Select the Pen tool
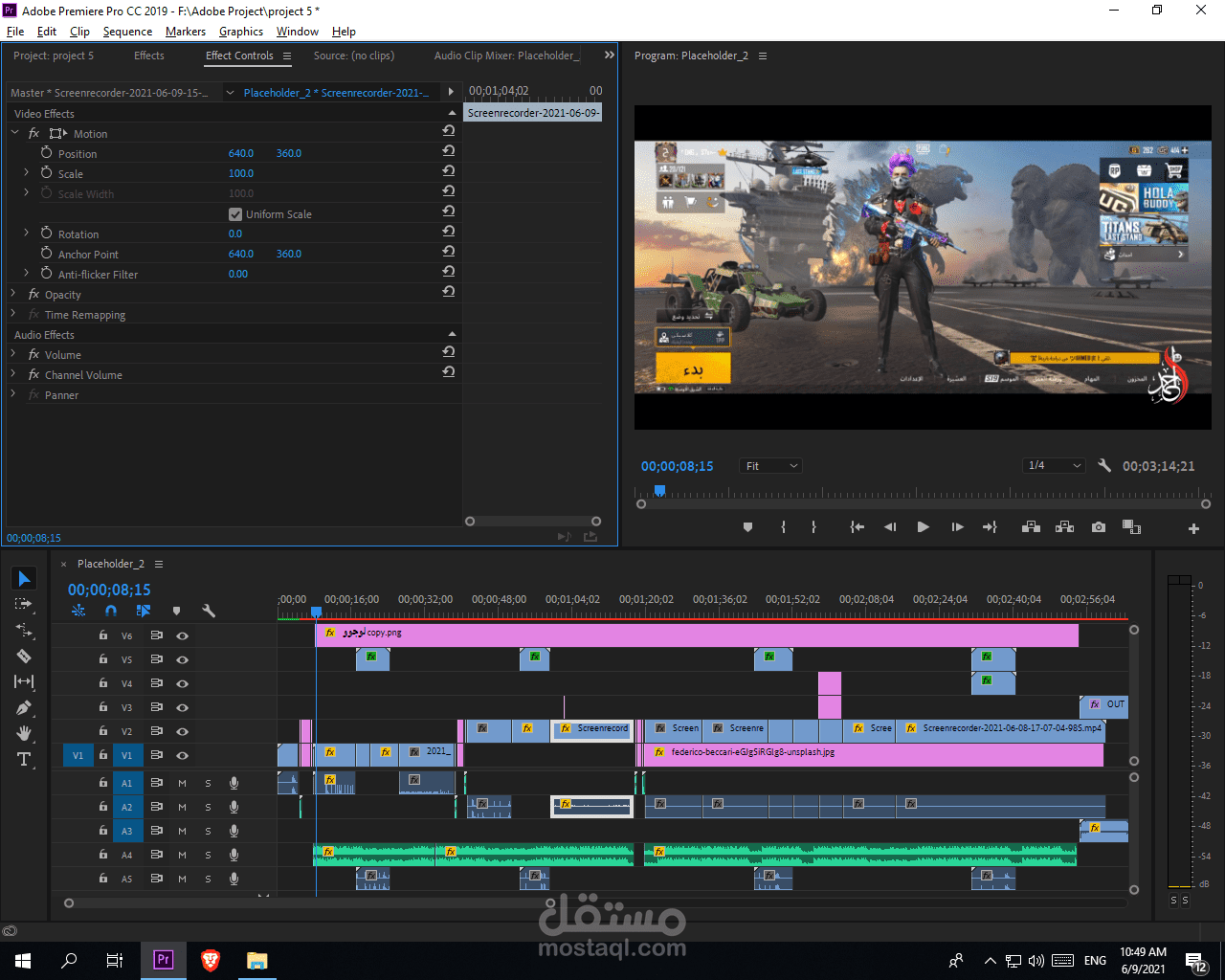1225x980 pixels. (x=24, y=707)
